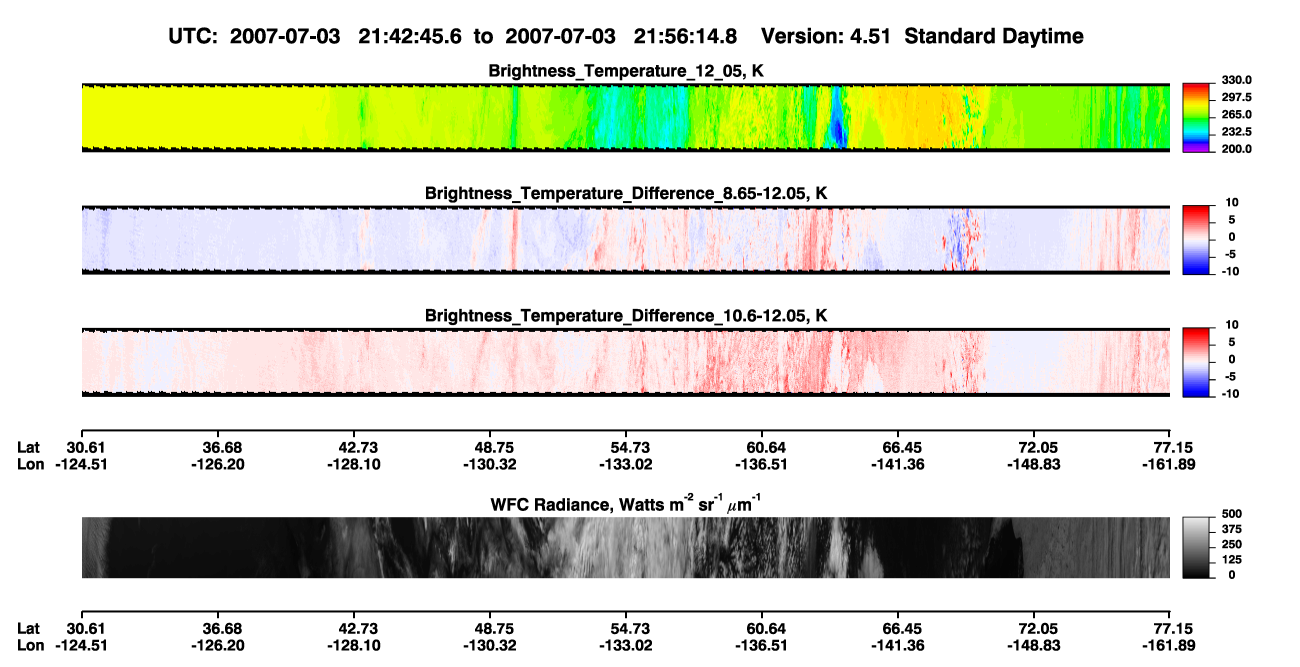Image resolution: width=1300 pixels, height=667 pixels.
Task: Click latitude '60.64' under the WFC Radiance panel
Action: [x=762, y=628]
